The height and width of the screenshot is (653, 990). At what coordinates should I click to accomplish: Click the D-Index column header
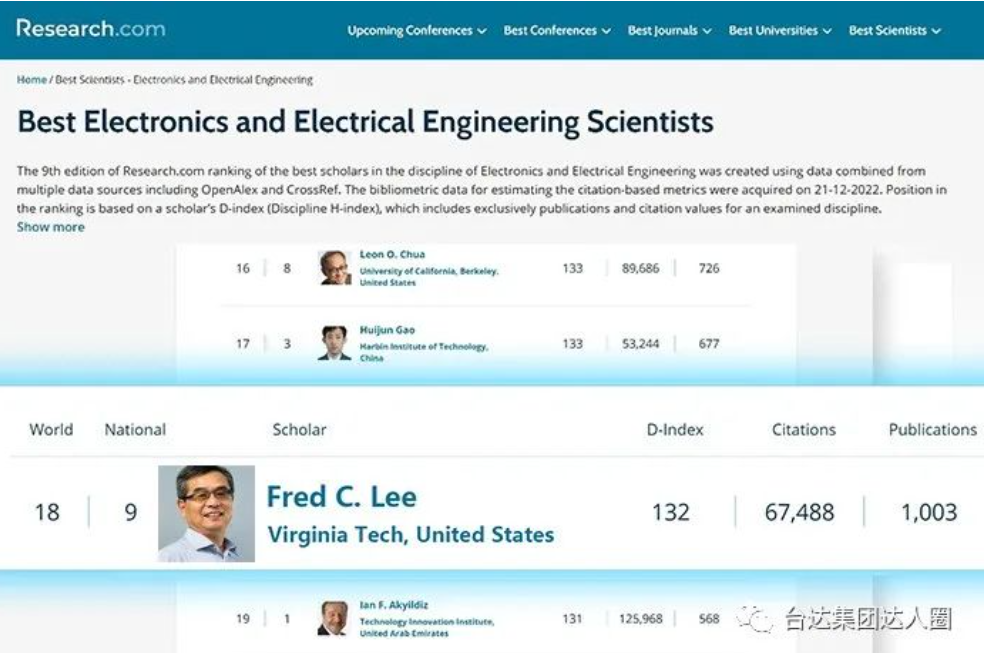(x=675, y=429)
